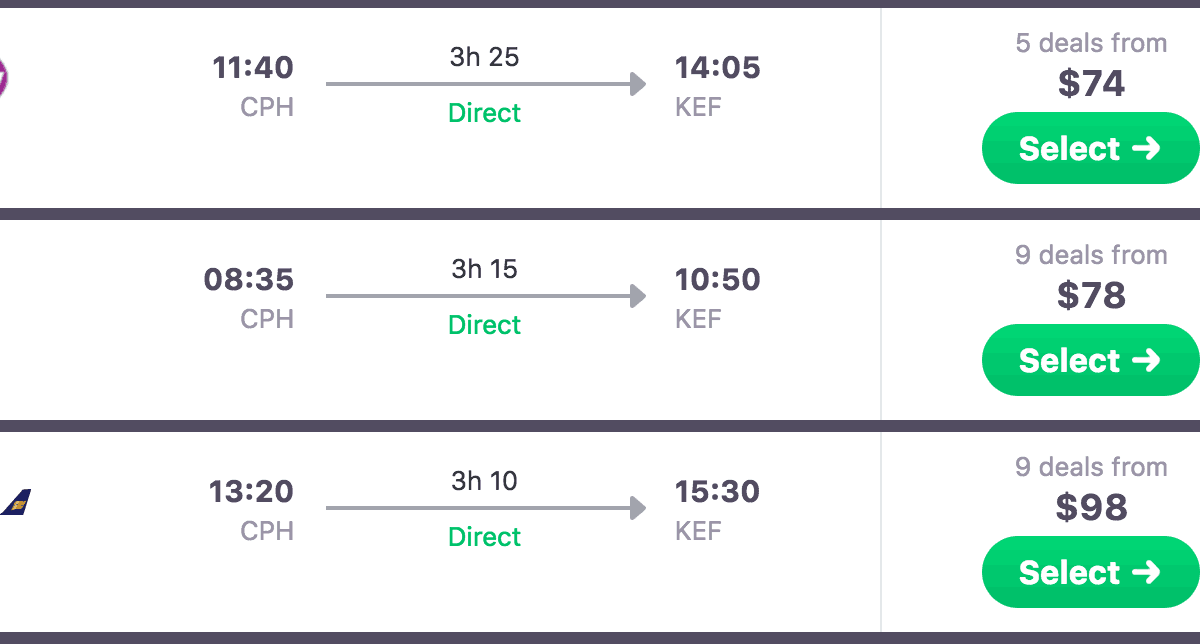Click the Direct label under 3h 10

pos(485,537)
